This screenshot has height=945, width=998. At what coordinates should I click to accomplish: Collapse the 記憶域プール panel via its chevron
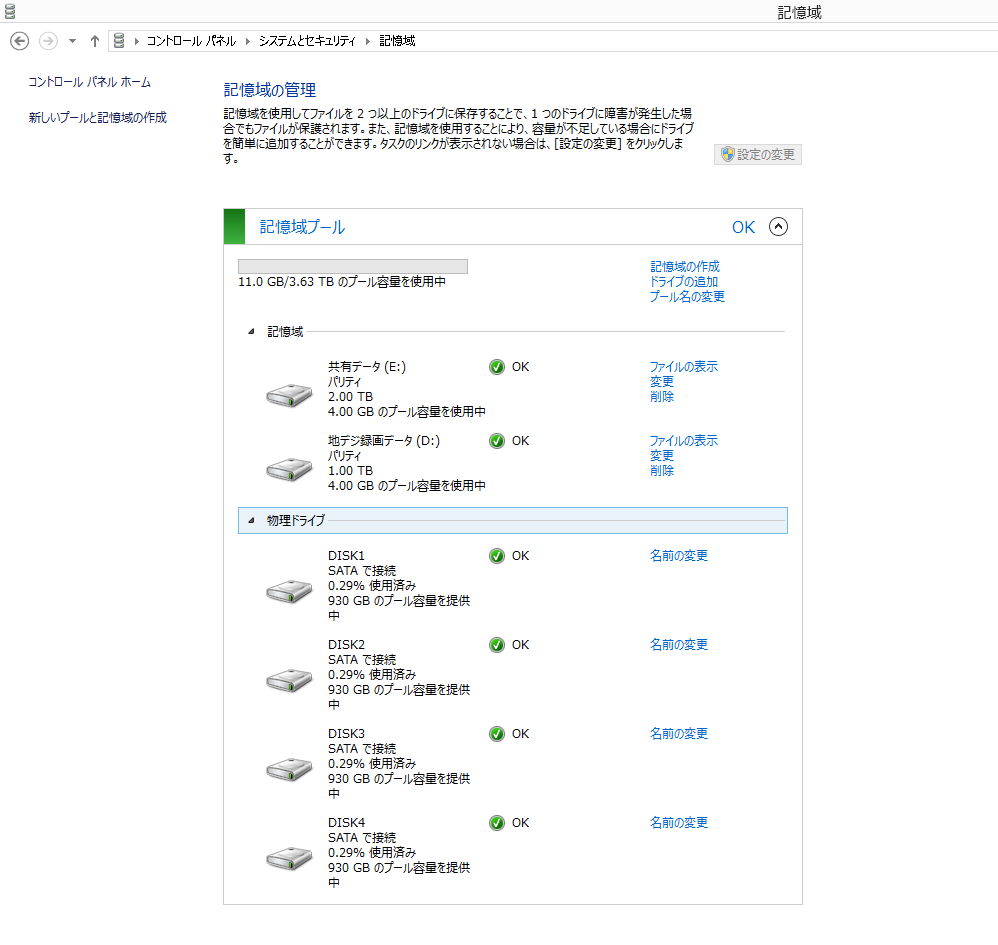(779, 227)
